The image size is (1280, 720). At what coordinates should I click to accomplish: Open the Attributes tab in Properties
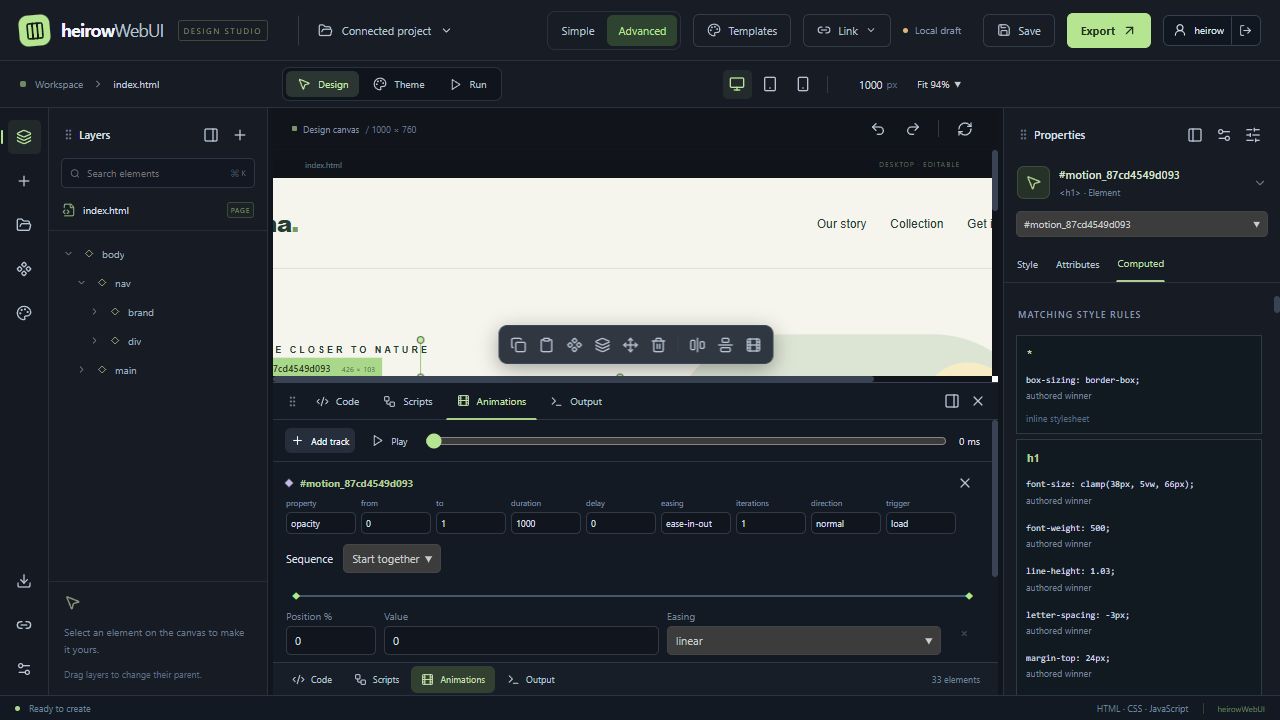pos(1077,265)
